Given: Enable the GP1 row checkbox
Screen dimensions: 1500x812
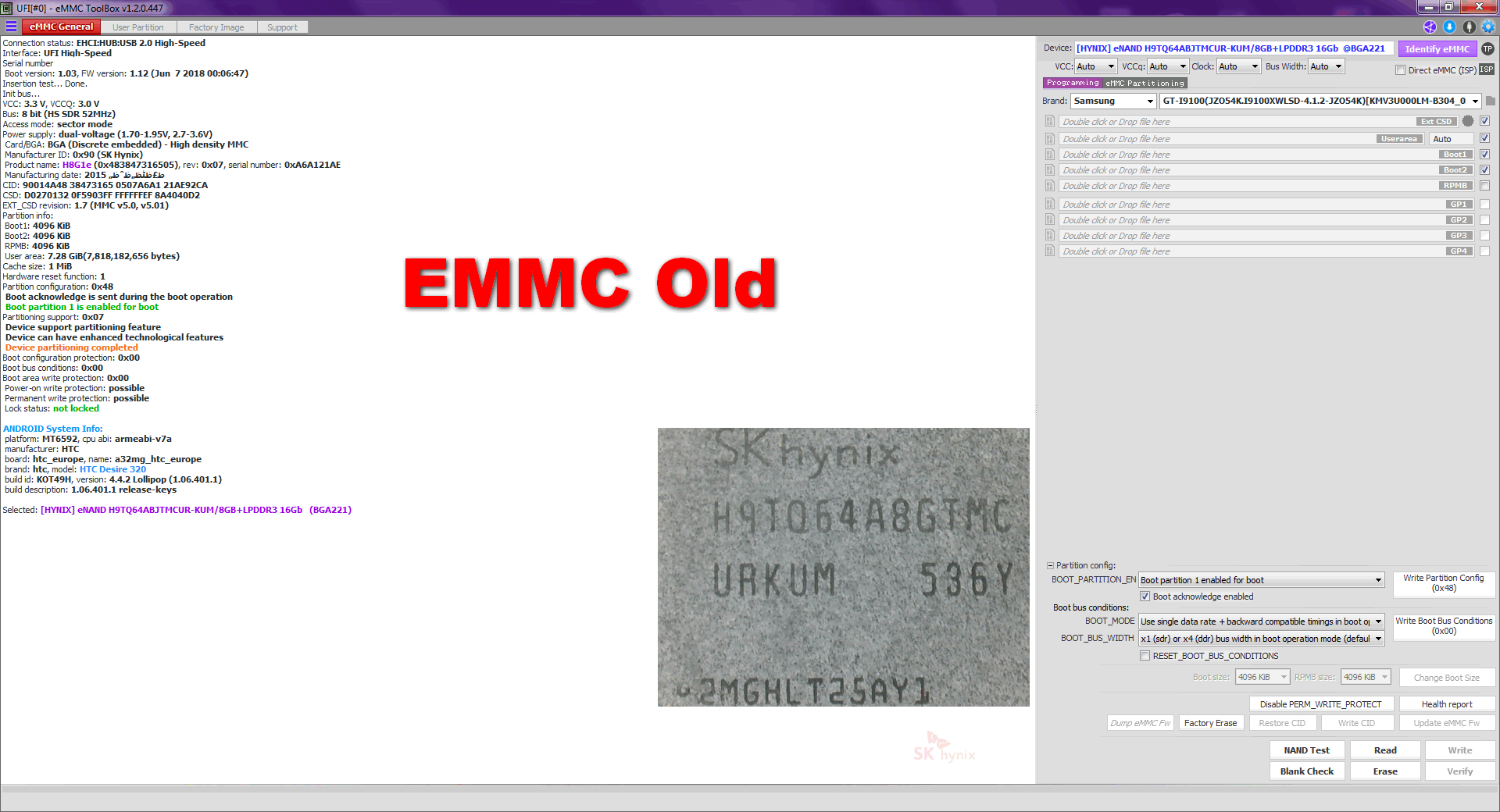Looking at the screenshot, I should pos(1484,204).
